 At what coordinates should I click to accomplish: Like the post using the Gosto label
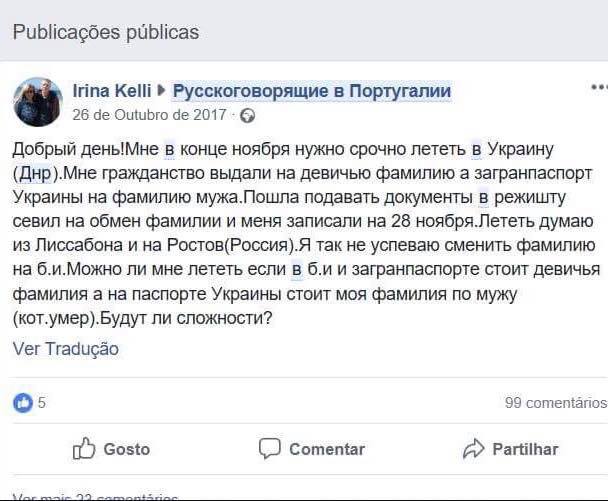pos(126,449)
